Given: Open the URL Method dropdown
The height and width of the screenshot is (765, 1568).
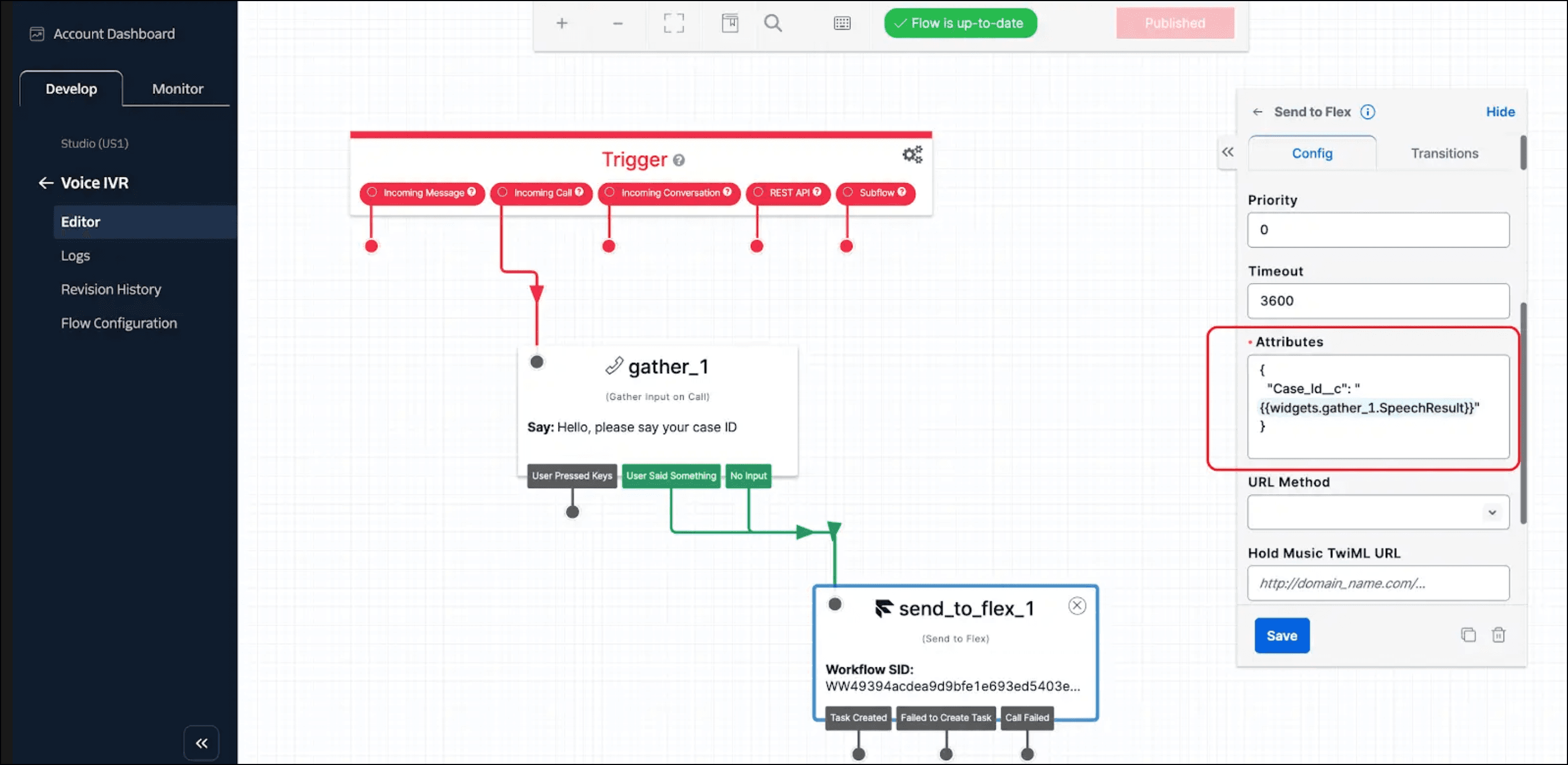Looking at the screenshot, I should click(x=1378, y=512).
